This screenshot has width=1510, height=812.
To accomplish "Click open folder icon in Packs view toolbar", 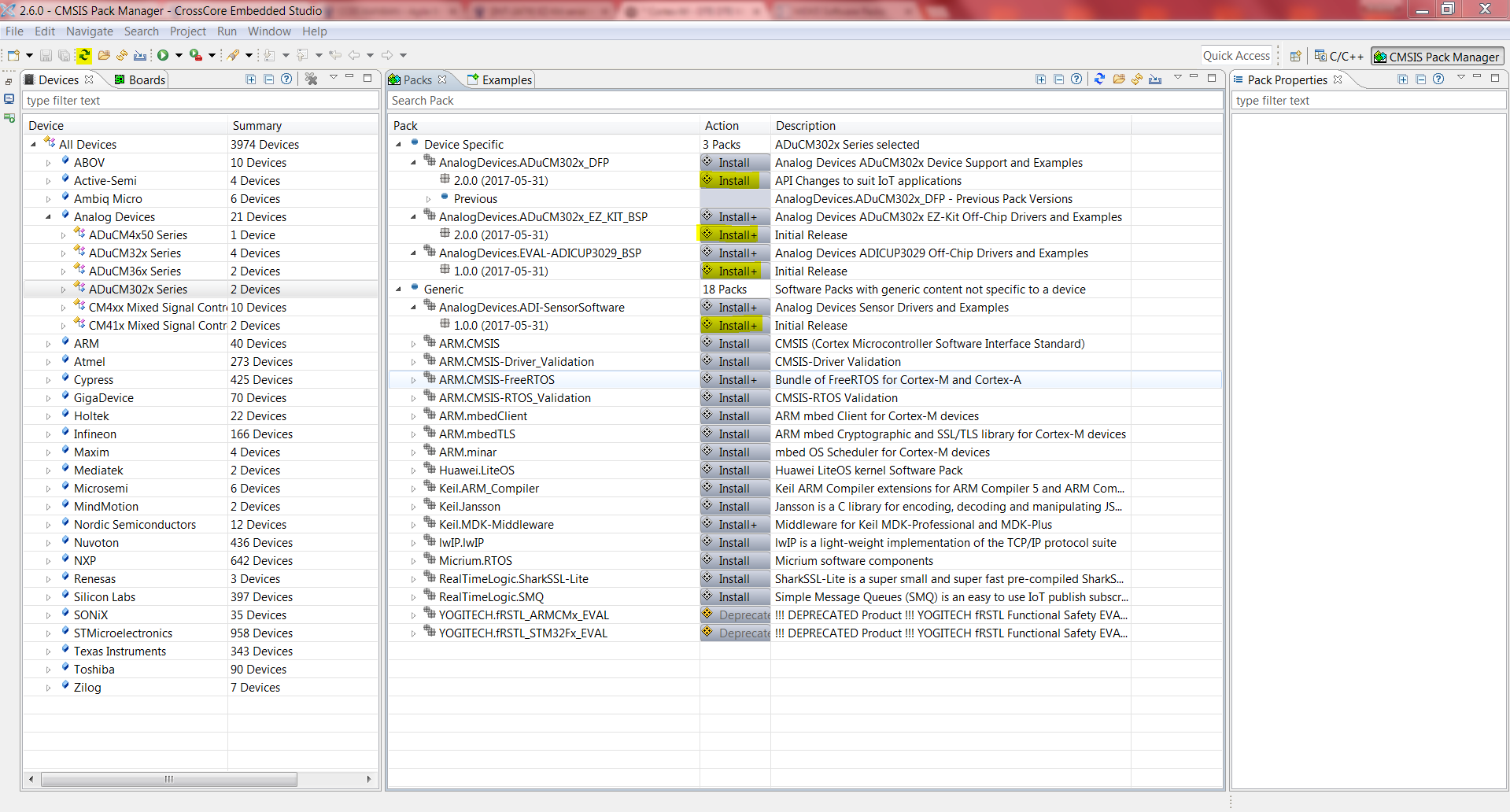I will 1118,79.
